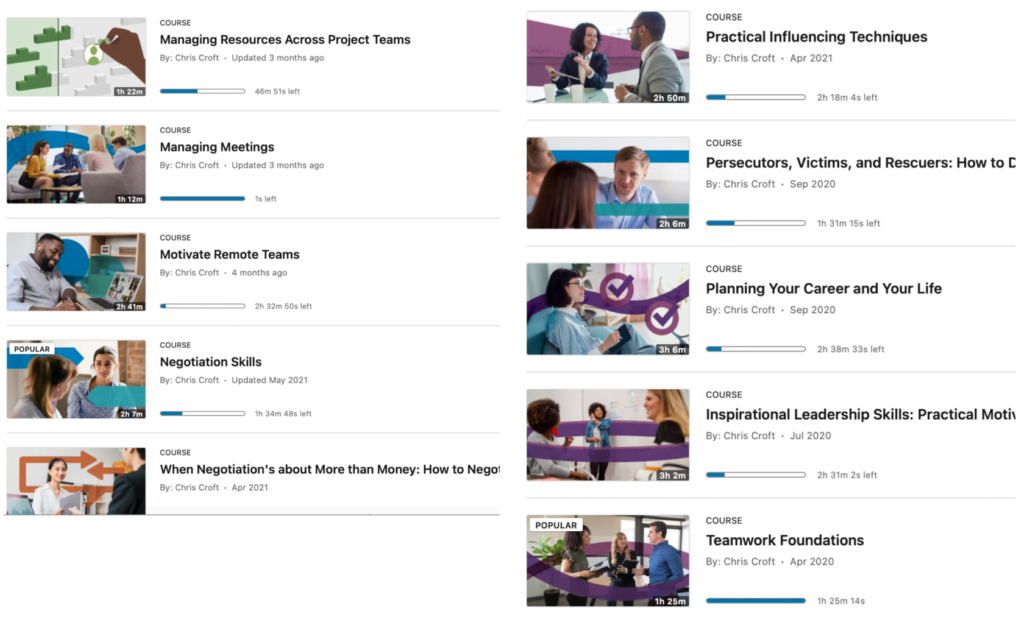Click the POPULAR badge on Negotiation Skills thumbnail

coord(32,350)
